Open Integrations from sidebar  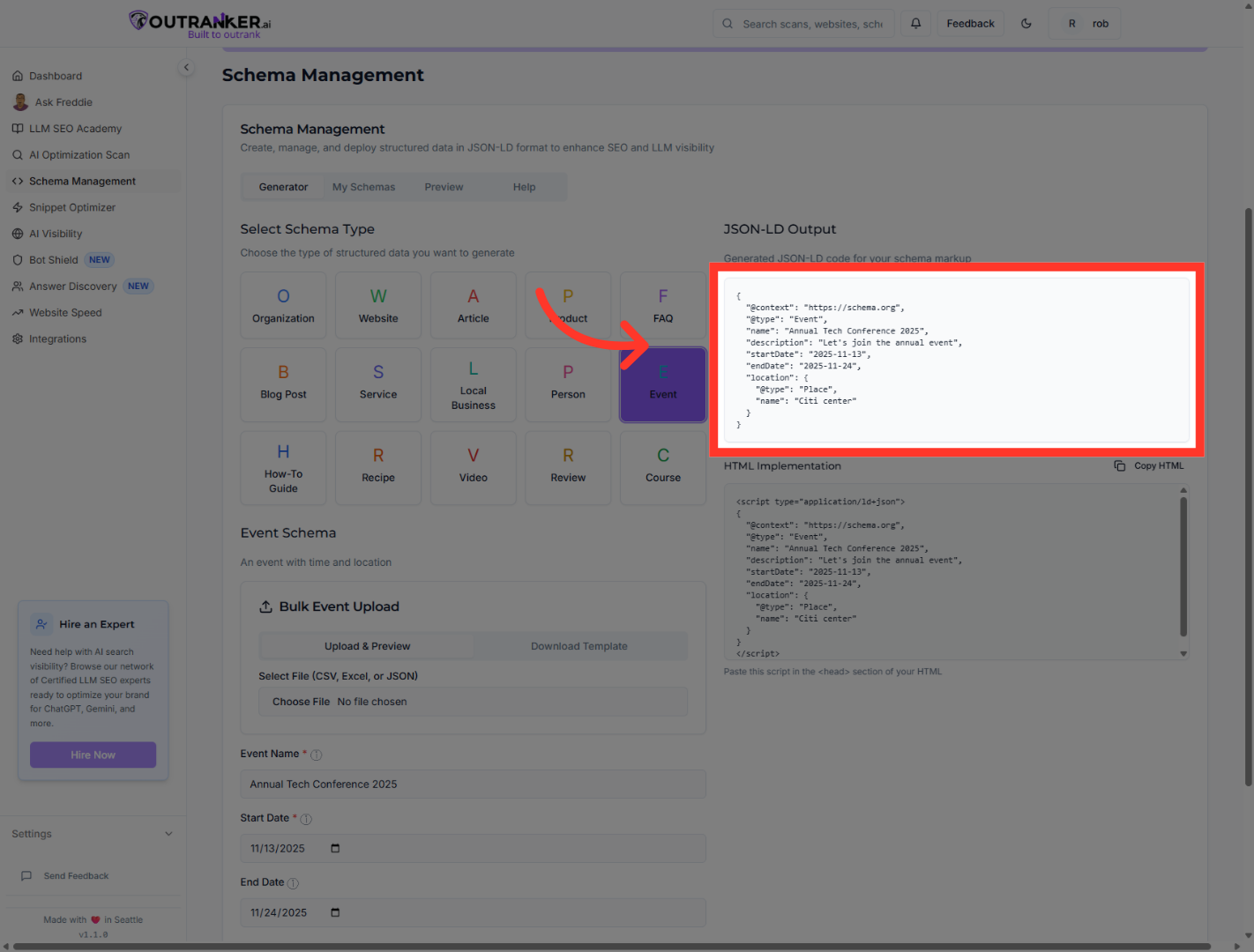click(x=57, y=339)
